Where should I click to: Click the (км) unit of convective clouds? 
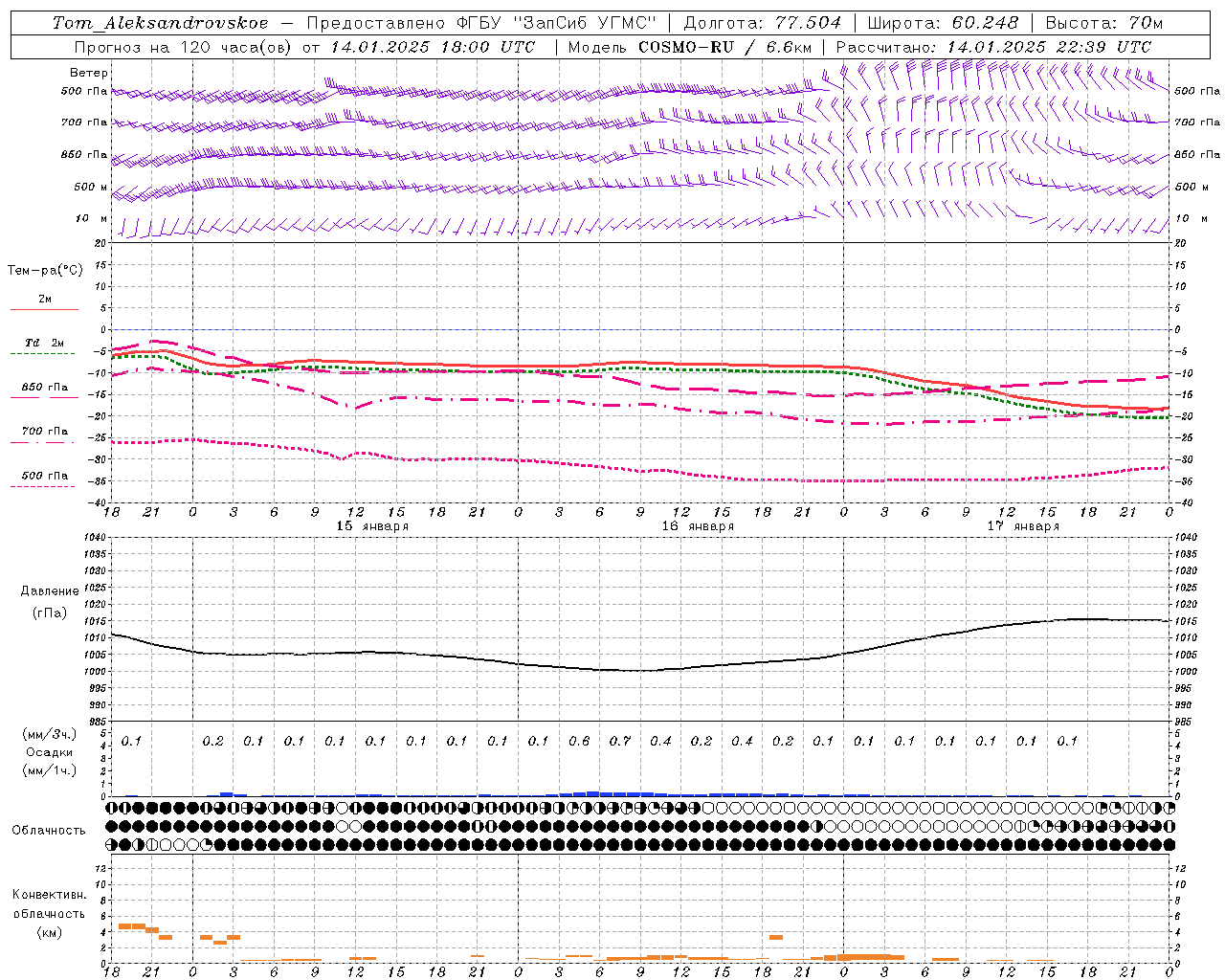50,932
